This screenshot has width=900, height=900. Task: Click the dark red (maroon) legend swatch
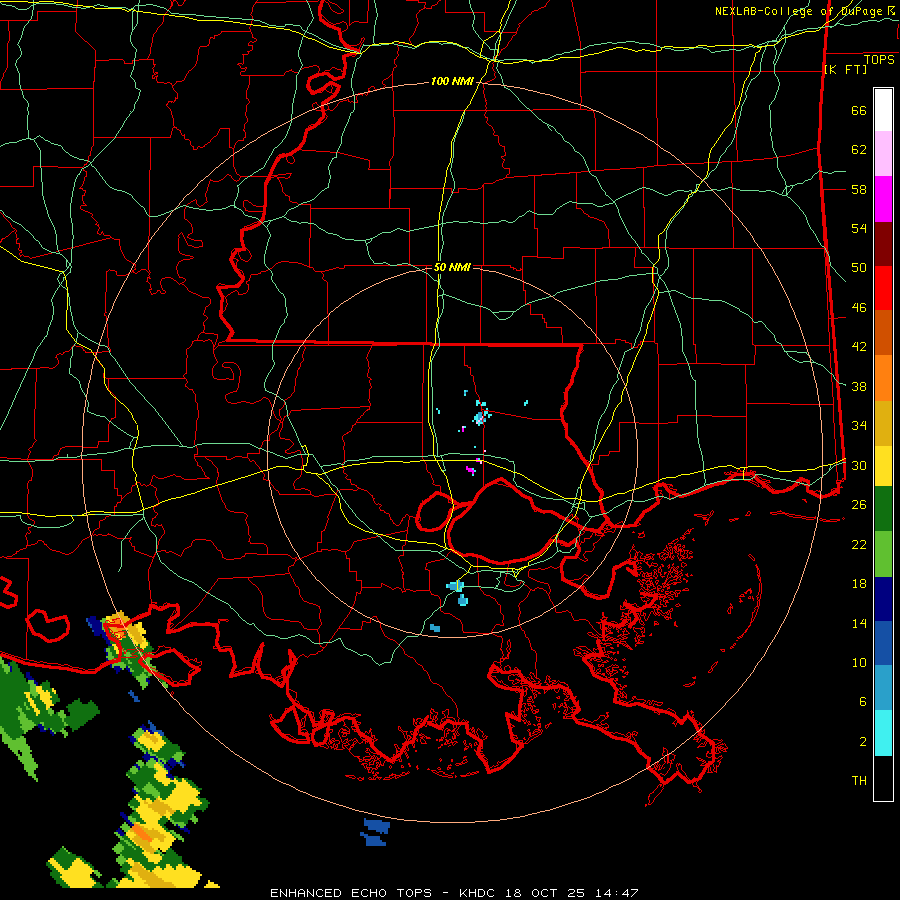883,244
